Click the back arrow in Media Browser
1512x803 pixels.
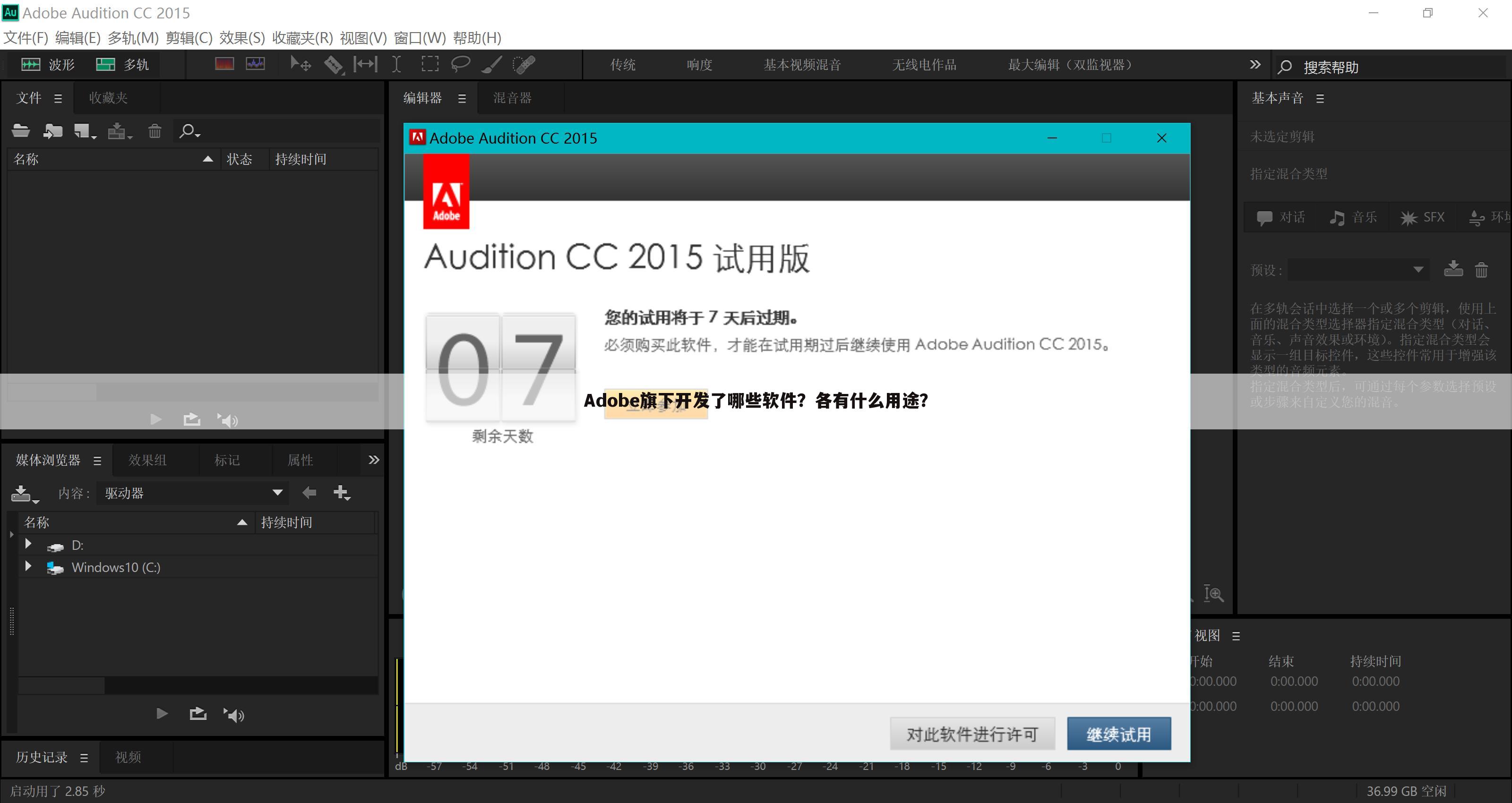click(309, 493)
